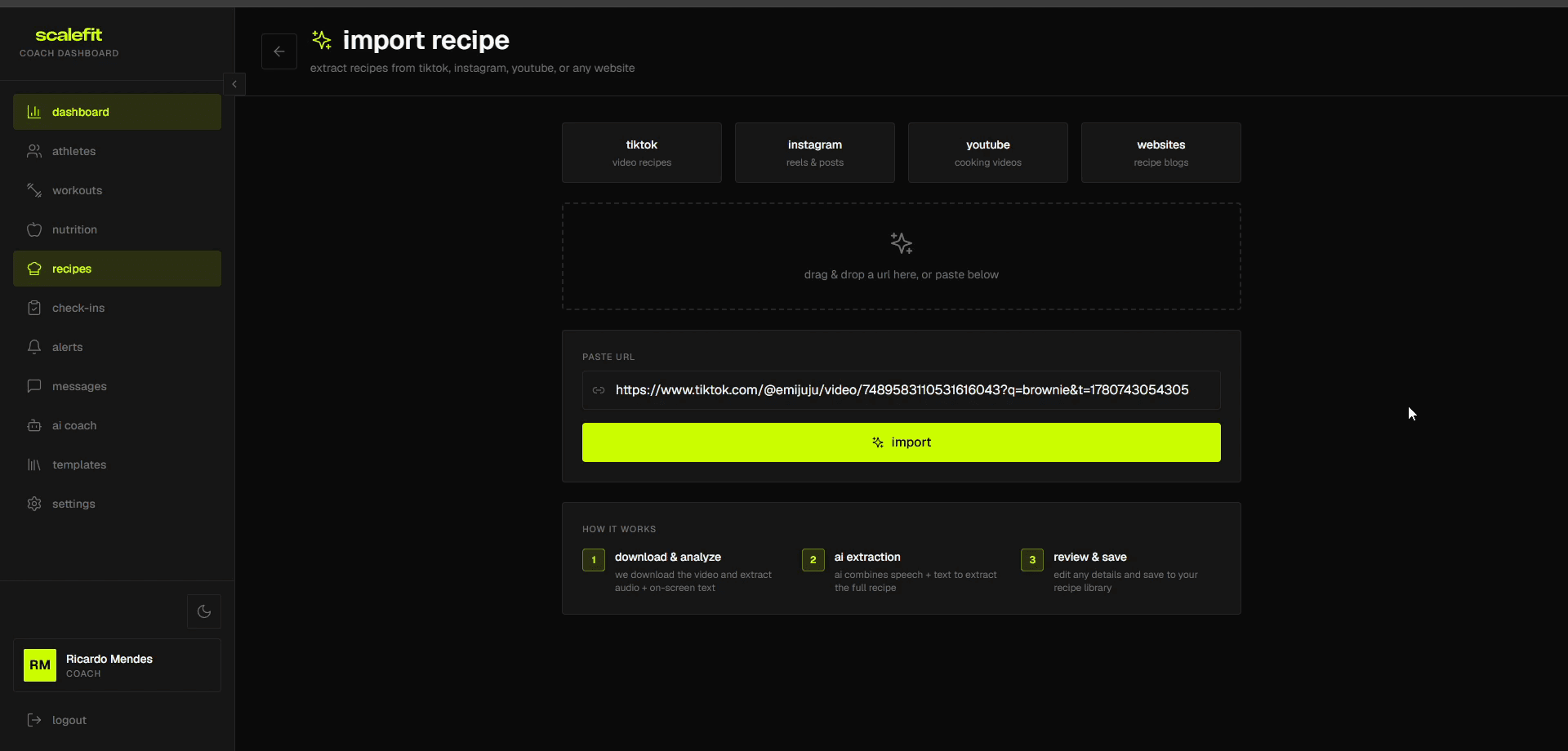Click step 2 number badge
1568x751 pixels.
(x=813, y=560)
